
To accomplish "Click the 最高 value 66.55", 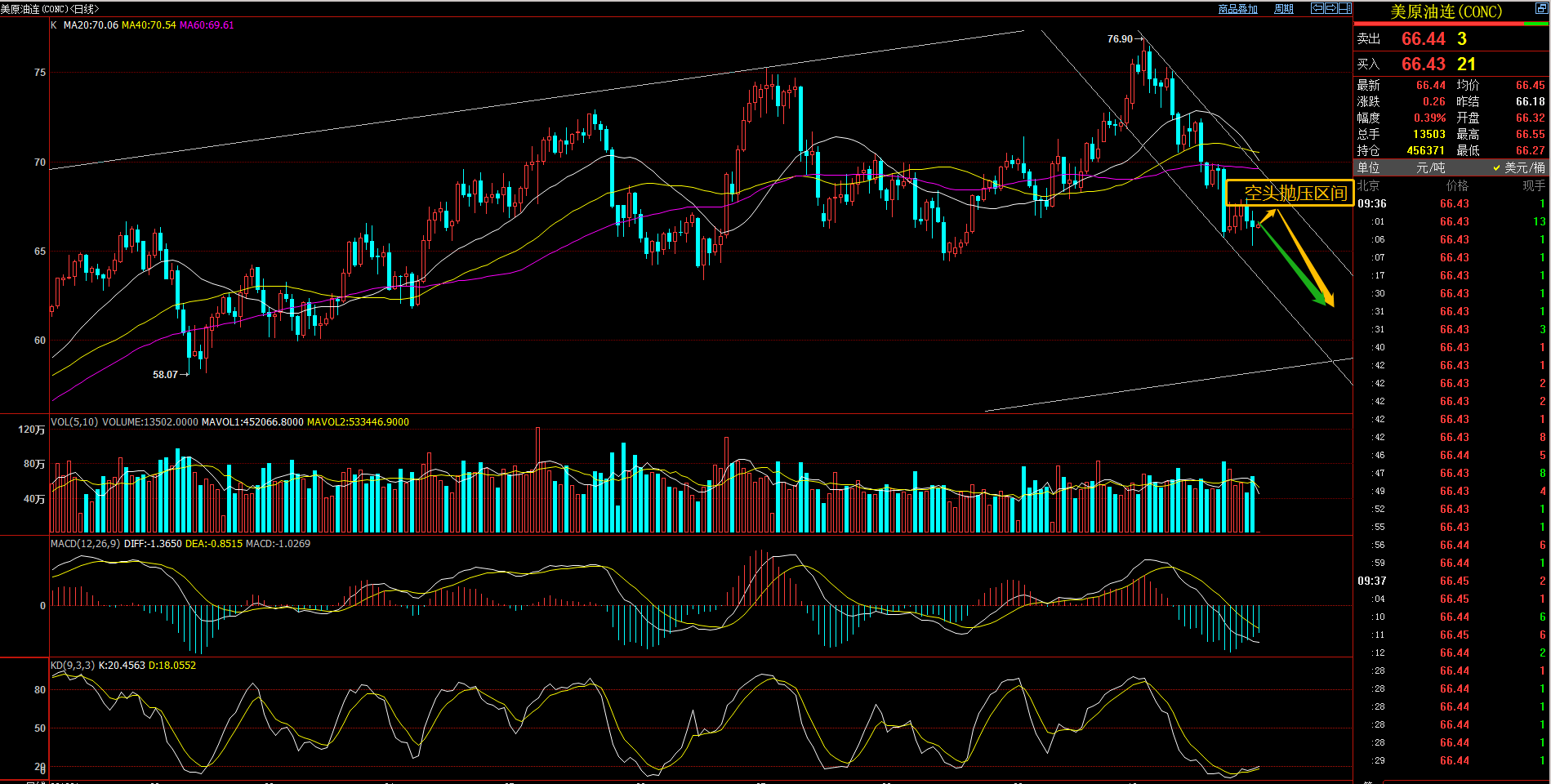I will pos(1531,134).
